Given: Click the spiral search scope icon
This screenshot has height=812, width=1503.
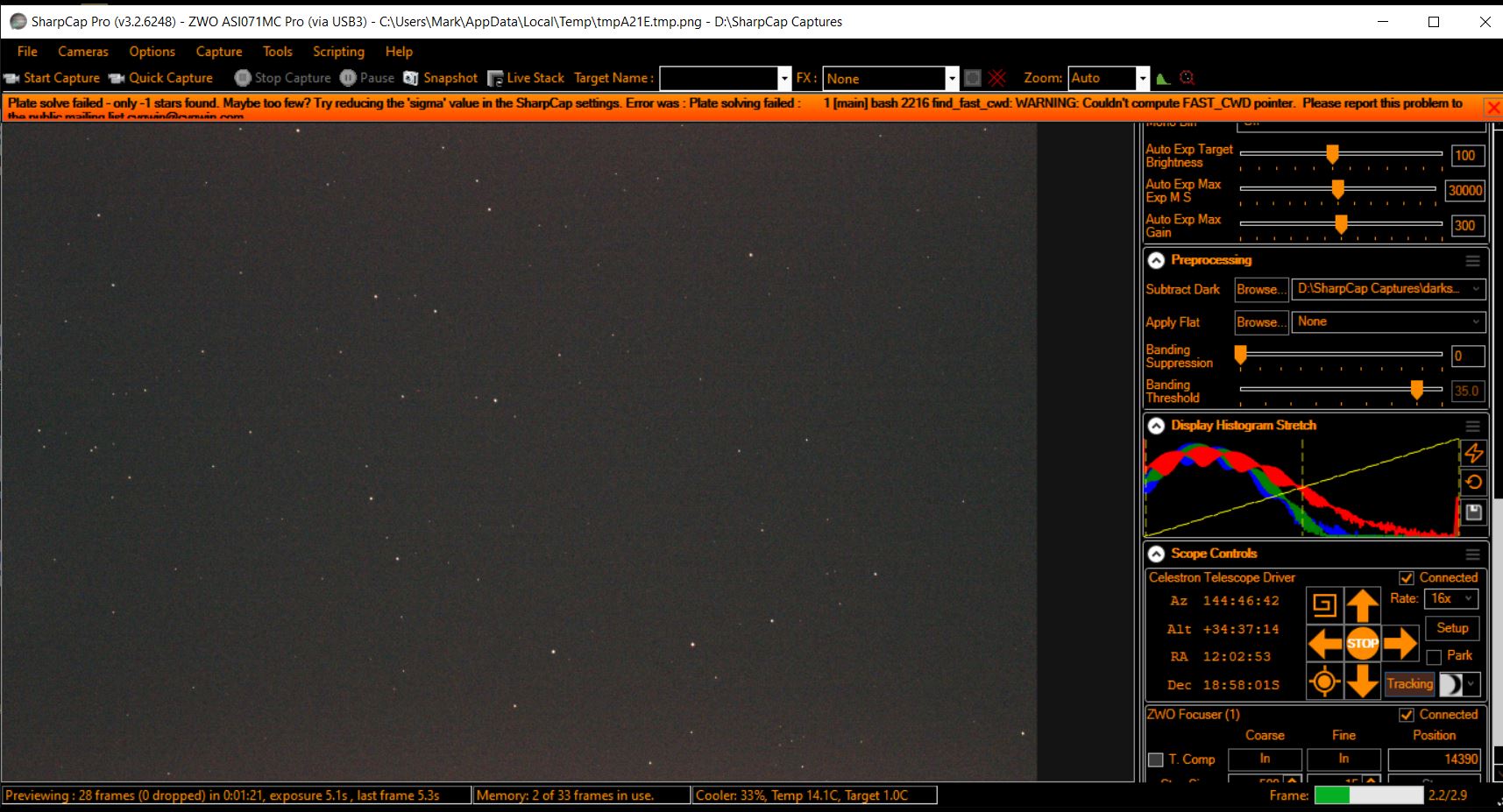Looking at the screenshot, I should pyautogui.click(x=1324, y=605).
